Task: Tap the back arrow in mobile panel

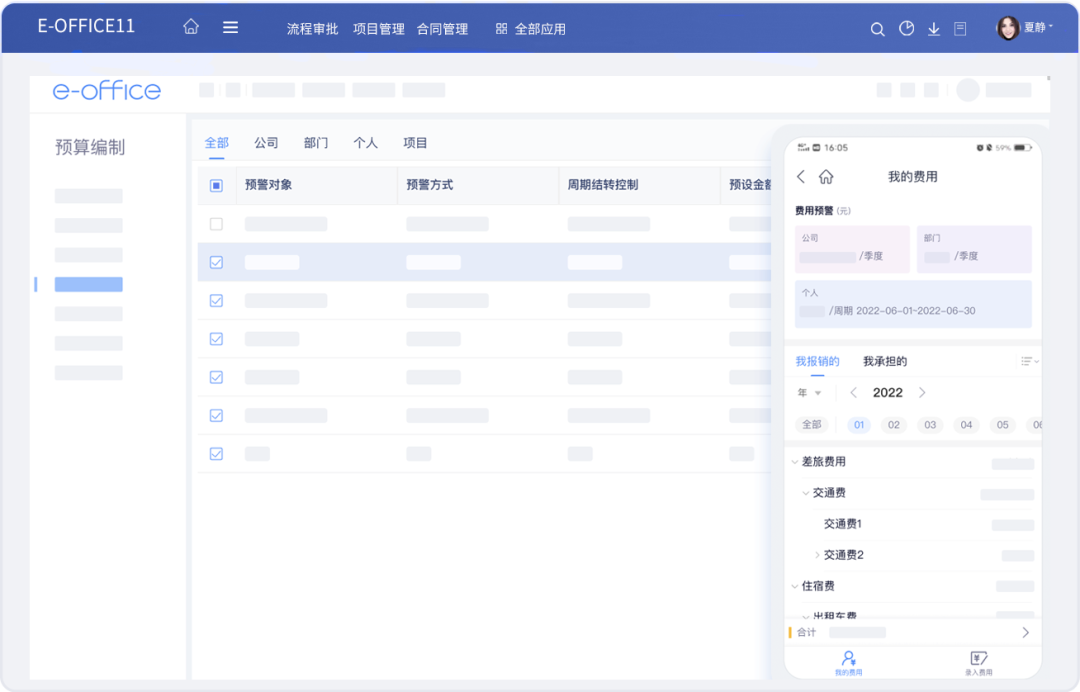Action: 800,177
